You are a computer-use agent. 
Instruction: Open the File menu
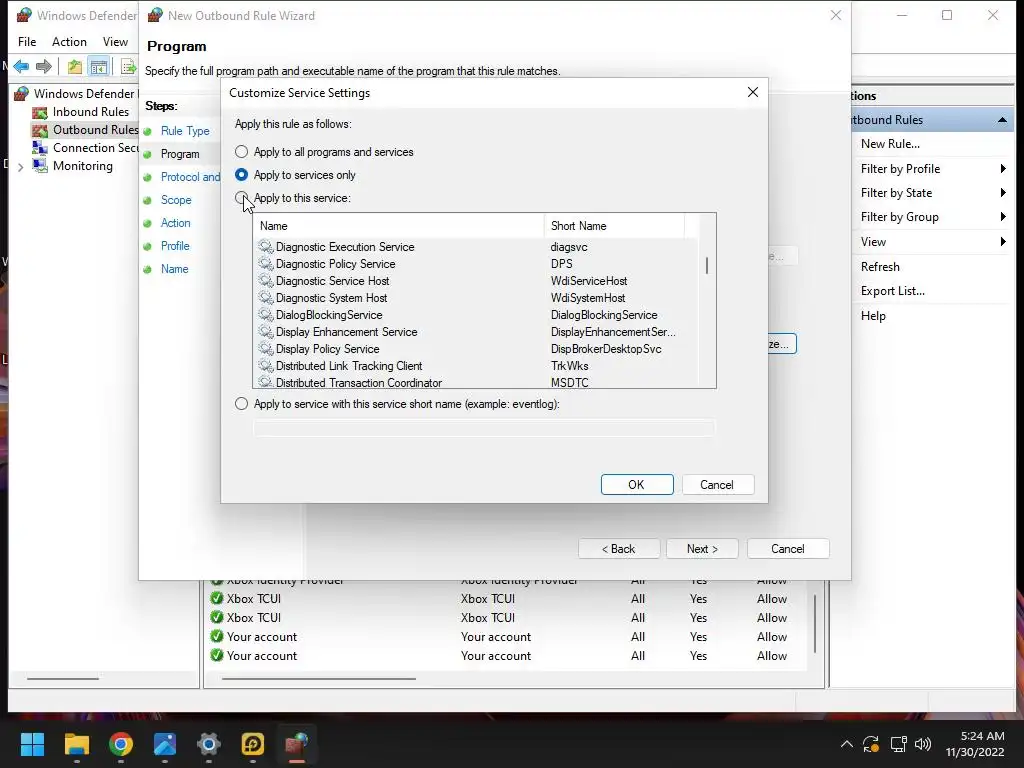[27, 42]
